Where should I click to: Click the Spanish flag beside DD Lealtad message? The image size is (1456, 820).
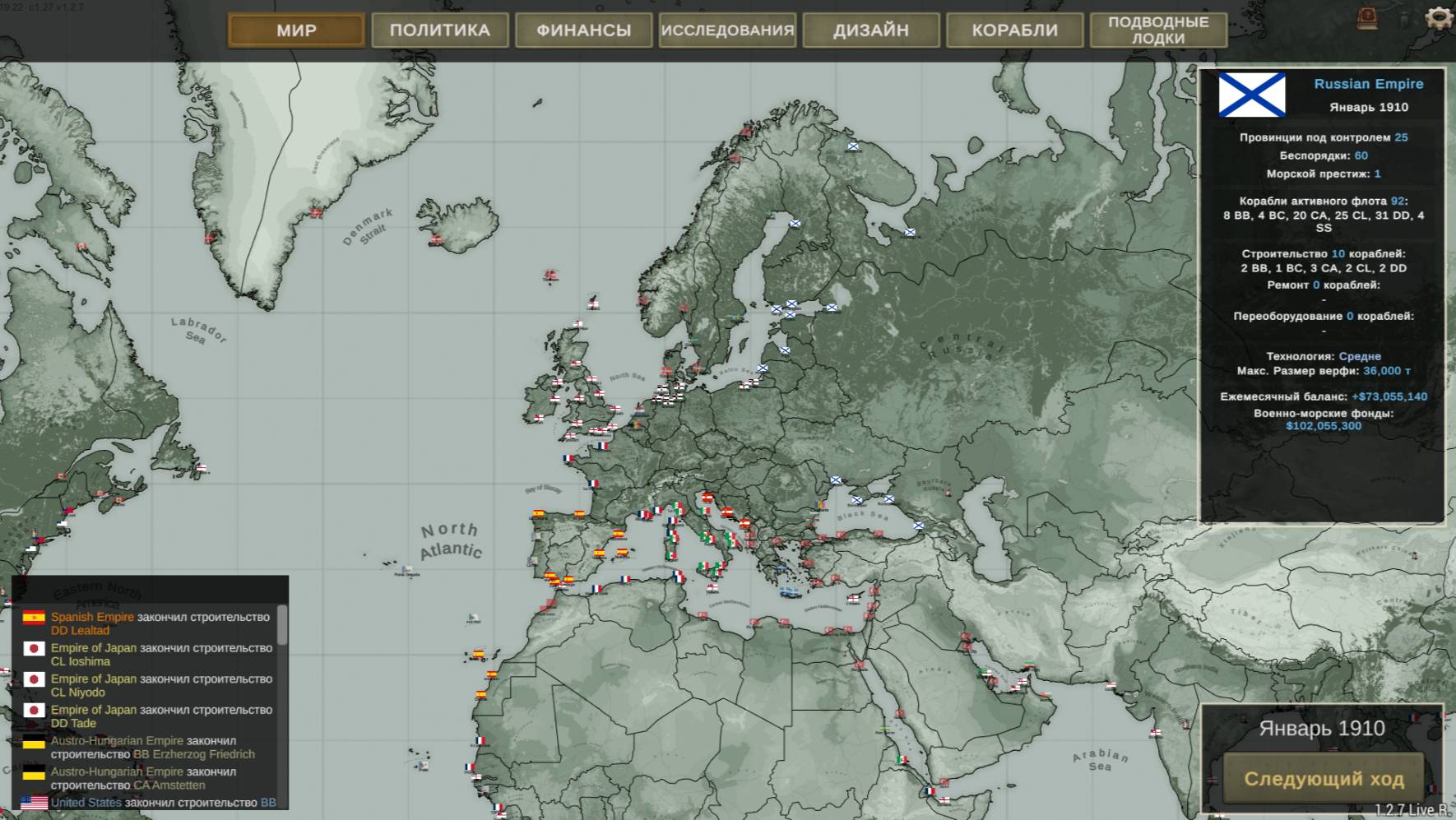[x=34, y=618]
